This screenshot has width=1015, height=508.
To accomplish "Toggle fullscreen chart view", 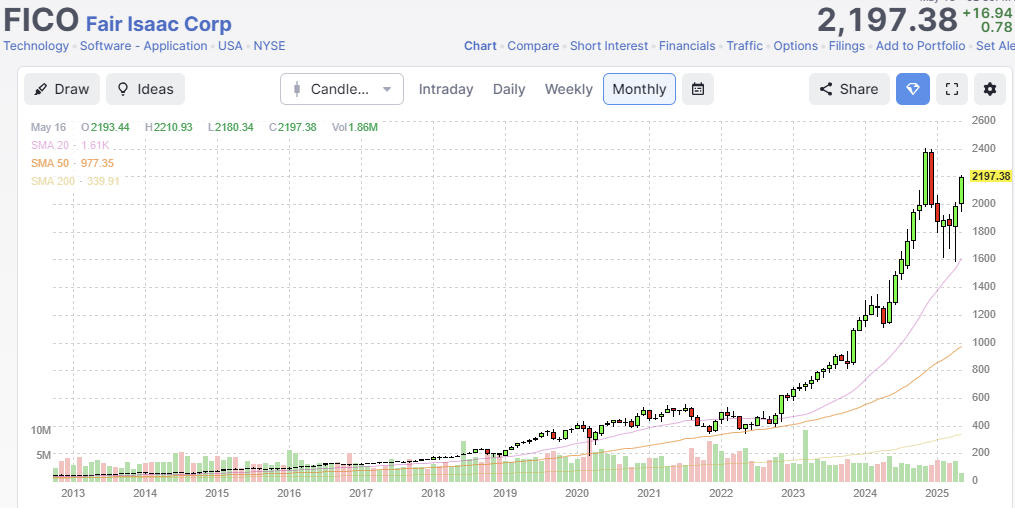I will 952,89.
